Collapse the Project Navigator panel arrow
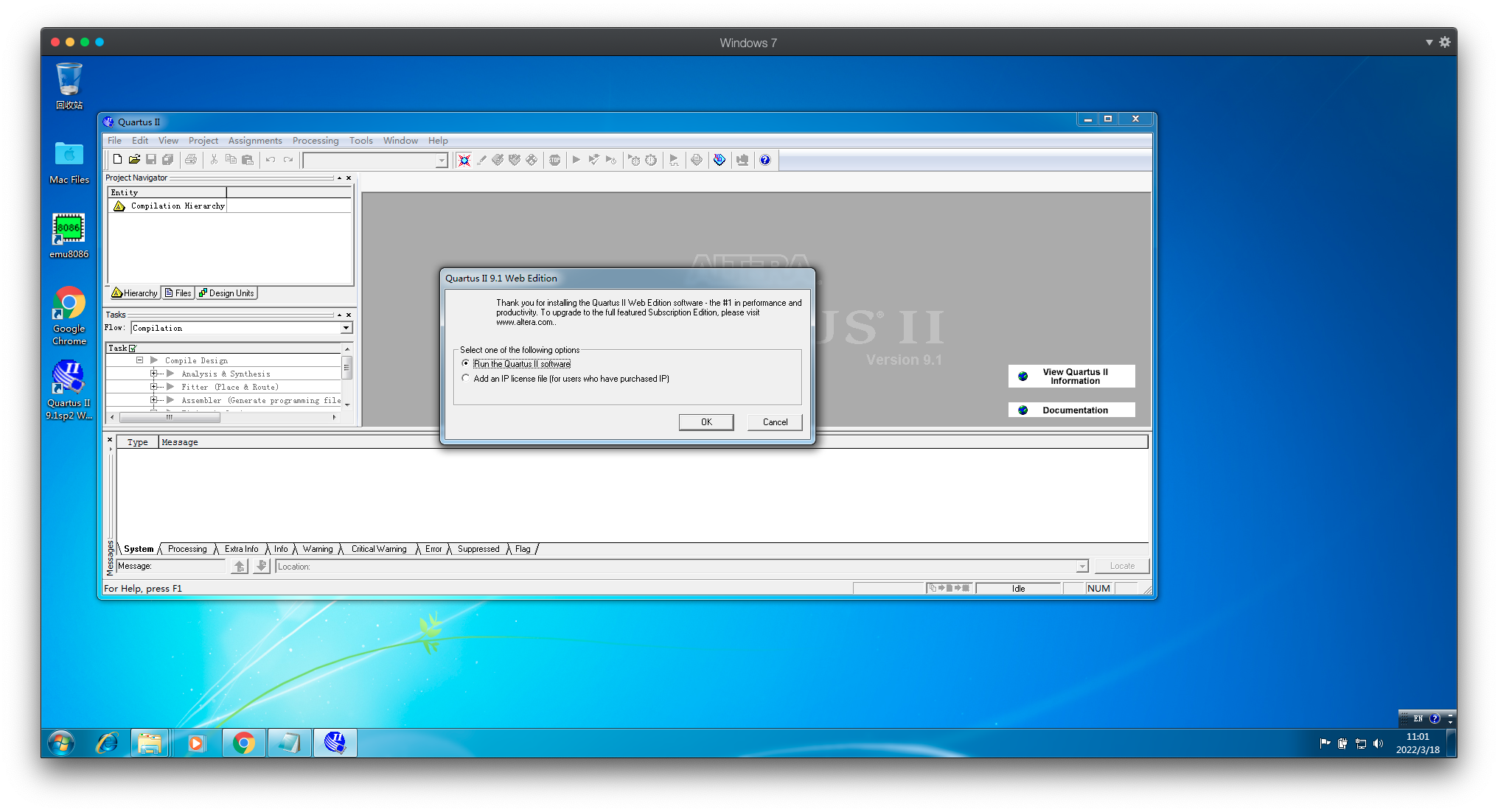The width and height of the screenshot is (1498, 812). 339,178
